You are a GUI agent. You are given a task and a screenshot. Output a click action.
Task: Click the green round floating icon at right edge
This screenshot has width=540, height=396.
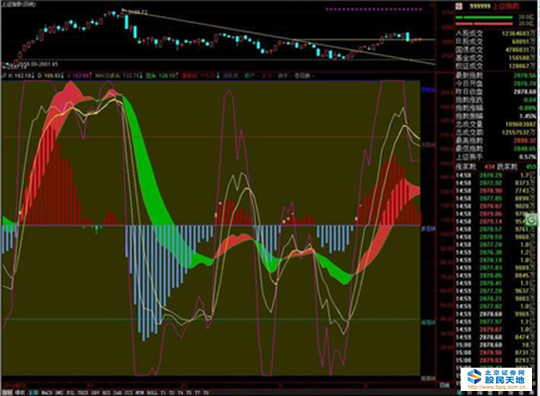532,219
